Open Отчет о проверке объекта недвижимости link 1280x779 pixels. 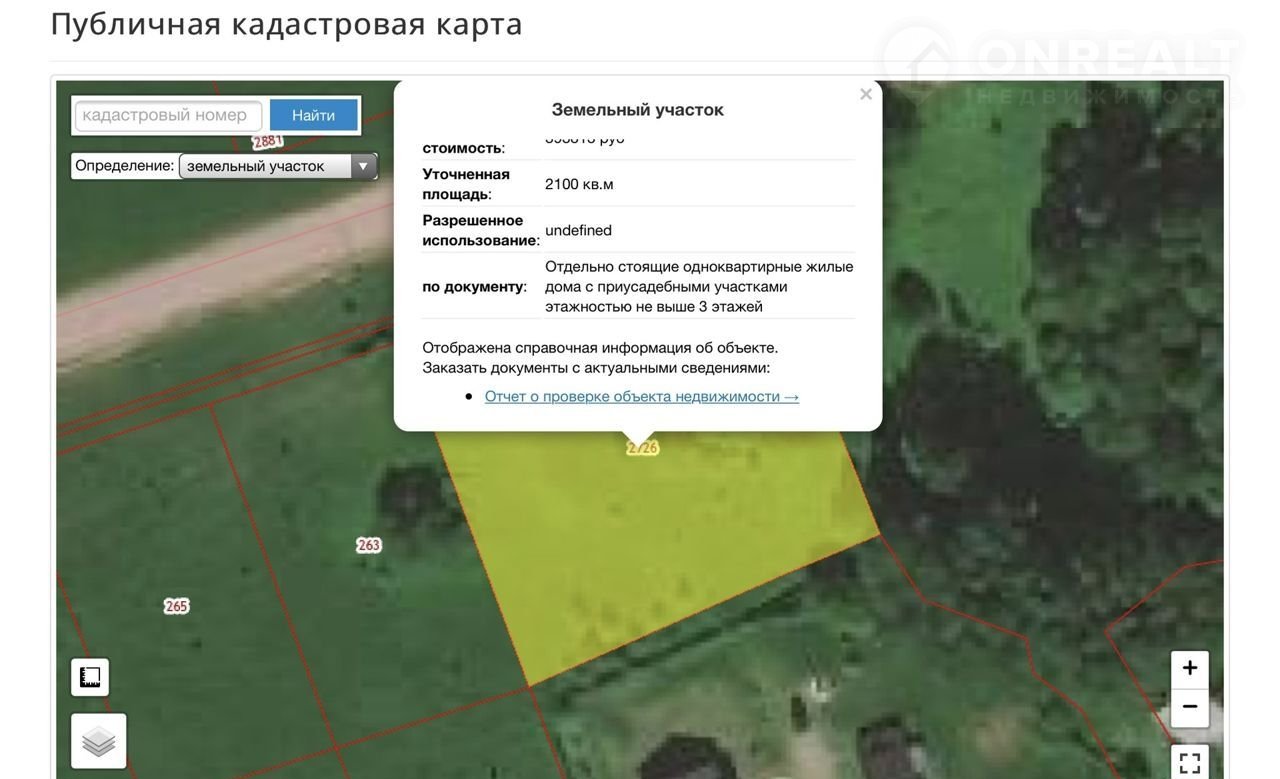tap(641, 397)
